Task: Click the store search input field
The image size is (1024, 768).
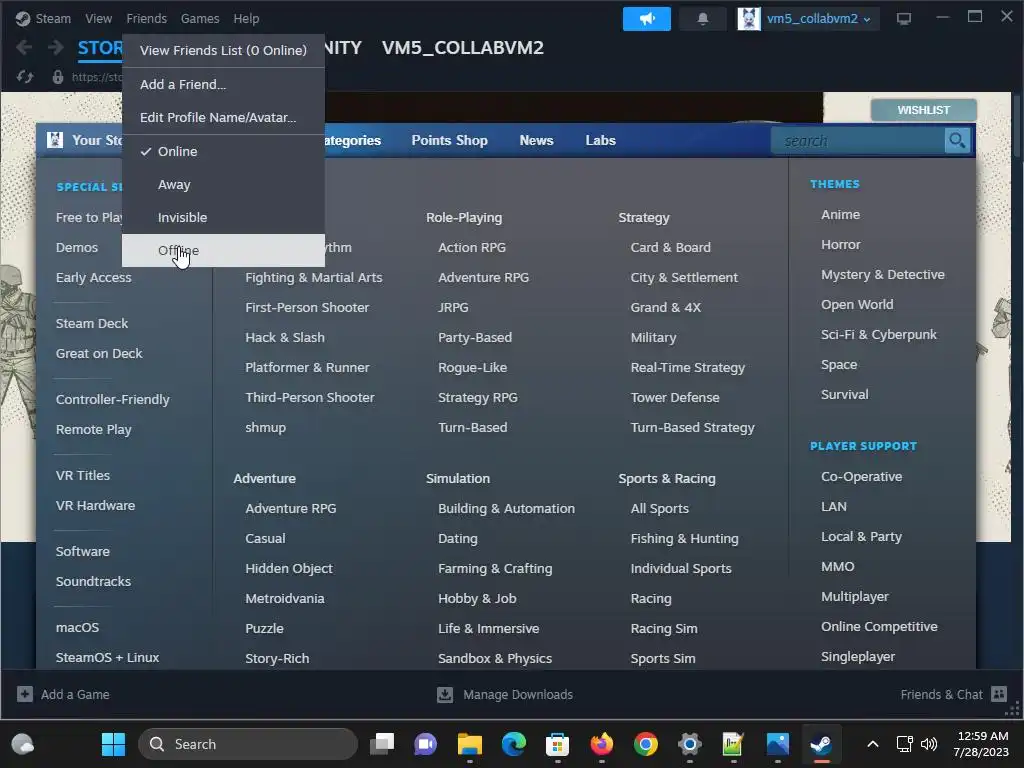Action: click(x=857, y=140)
